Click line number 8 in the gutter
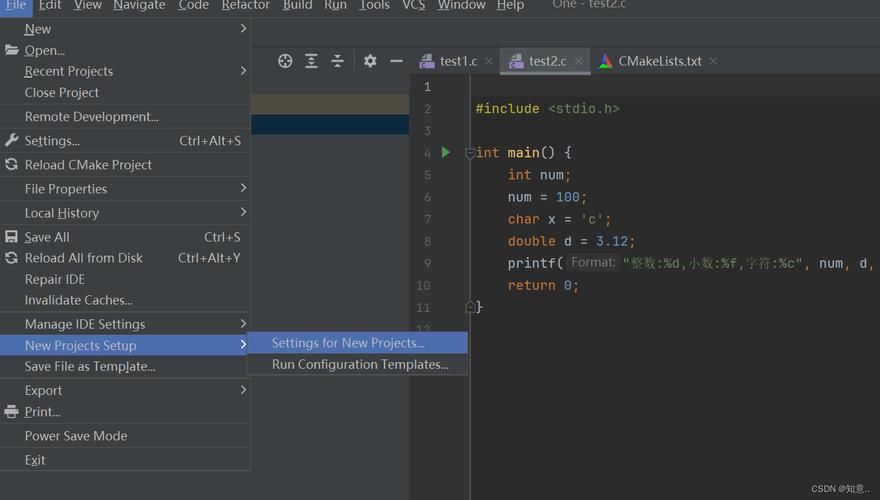The height and width of the screenshot is (500, 880). click(428, 241)
